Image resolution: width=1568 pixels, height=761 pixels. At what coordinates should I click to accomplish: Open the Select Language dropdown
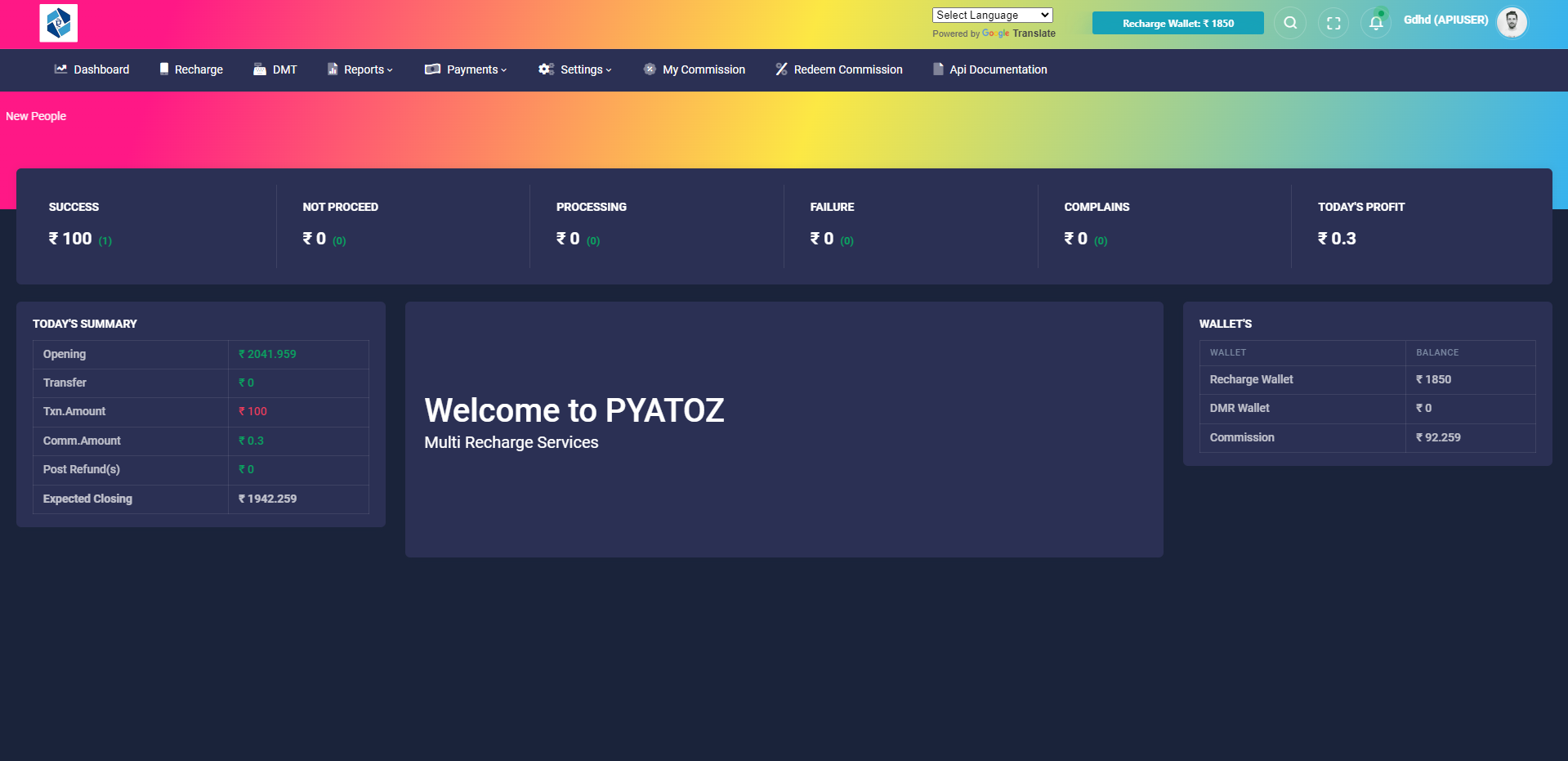(992, 15)
